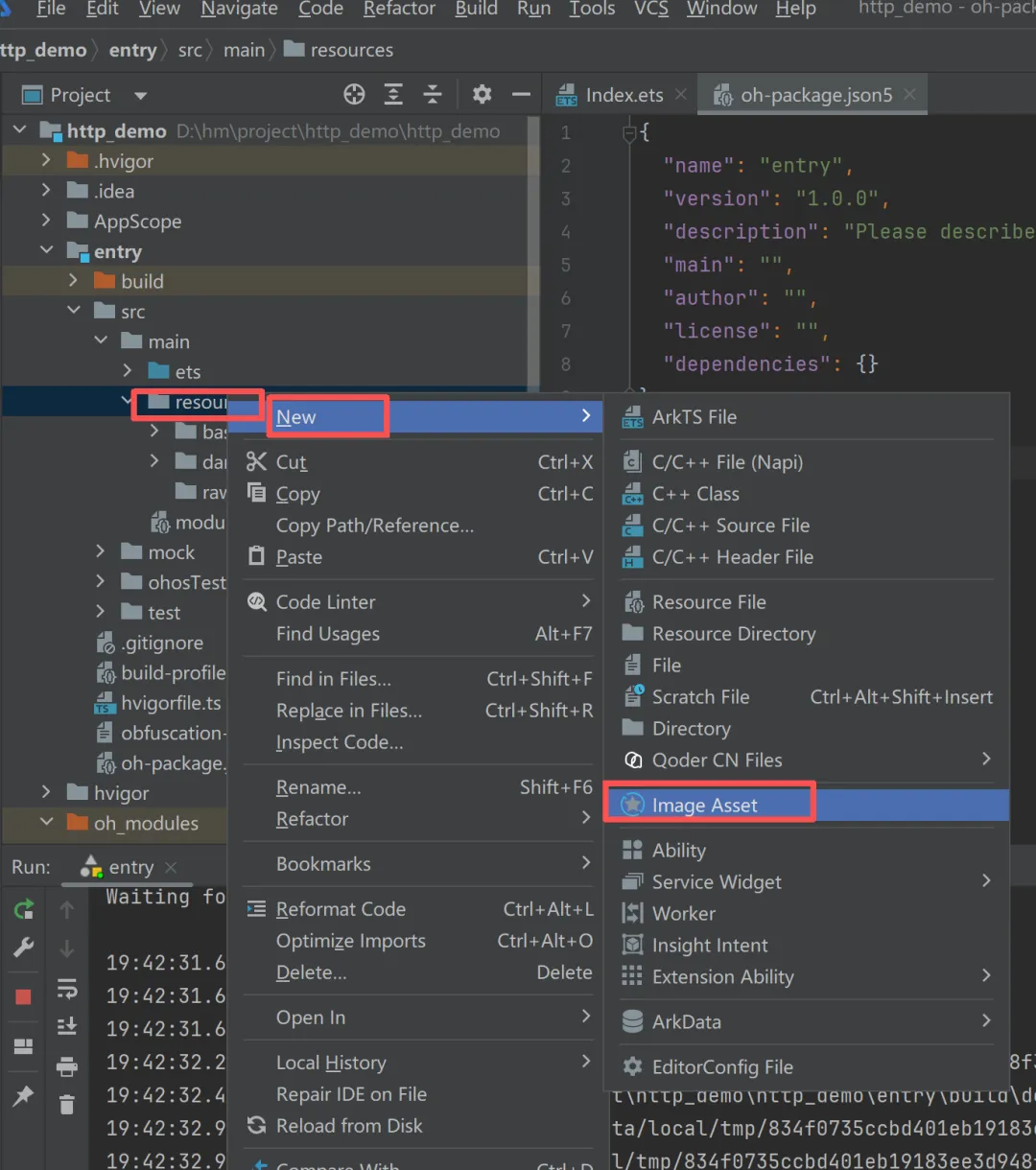Open the Project view dropdown
The width and height of the screenshot is (1036, 1170).
tap(141, 95)
